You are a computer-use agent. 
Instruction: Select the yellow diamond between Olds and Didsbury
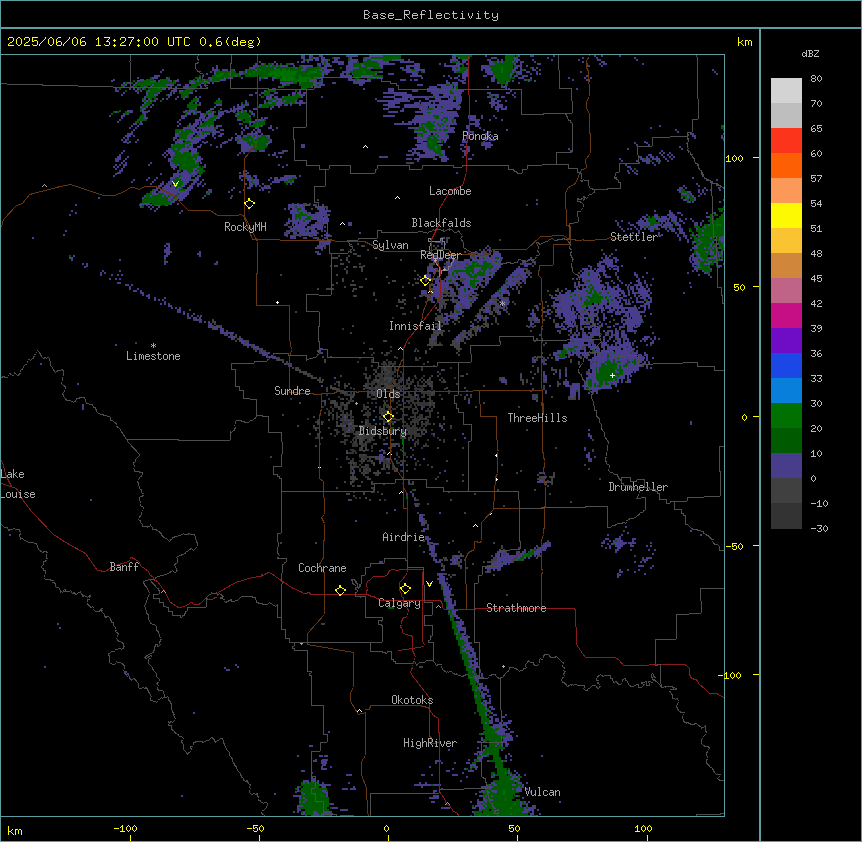click(x=388, y=417)
